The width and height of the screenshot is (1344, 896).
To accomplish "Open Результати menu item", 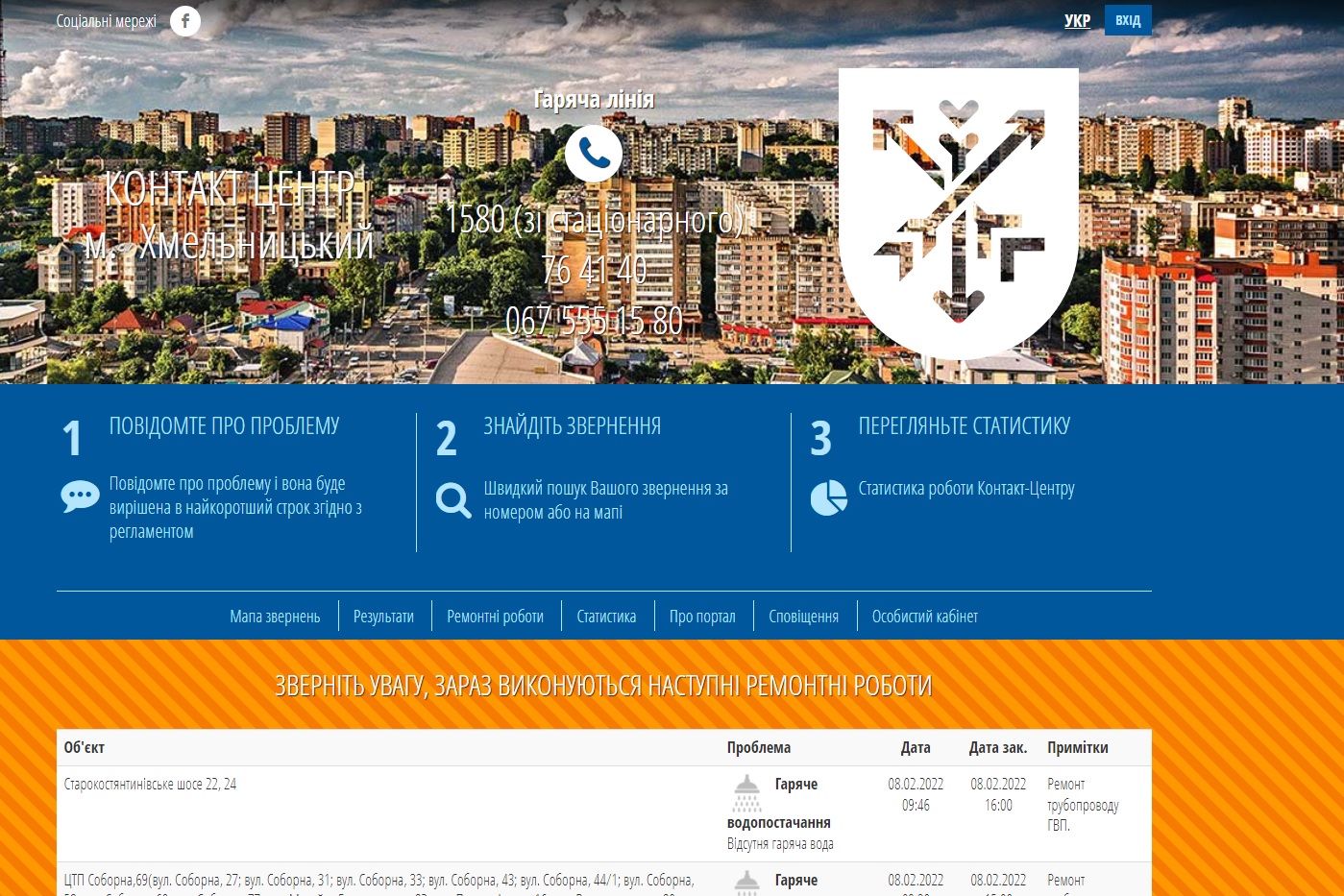I will pos(383,617).
